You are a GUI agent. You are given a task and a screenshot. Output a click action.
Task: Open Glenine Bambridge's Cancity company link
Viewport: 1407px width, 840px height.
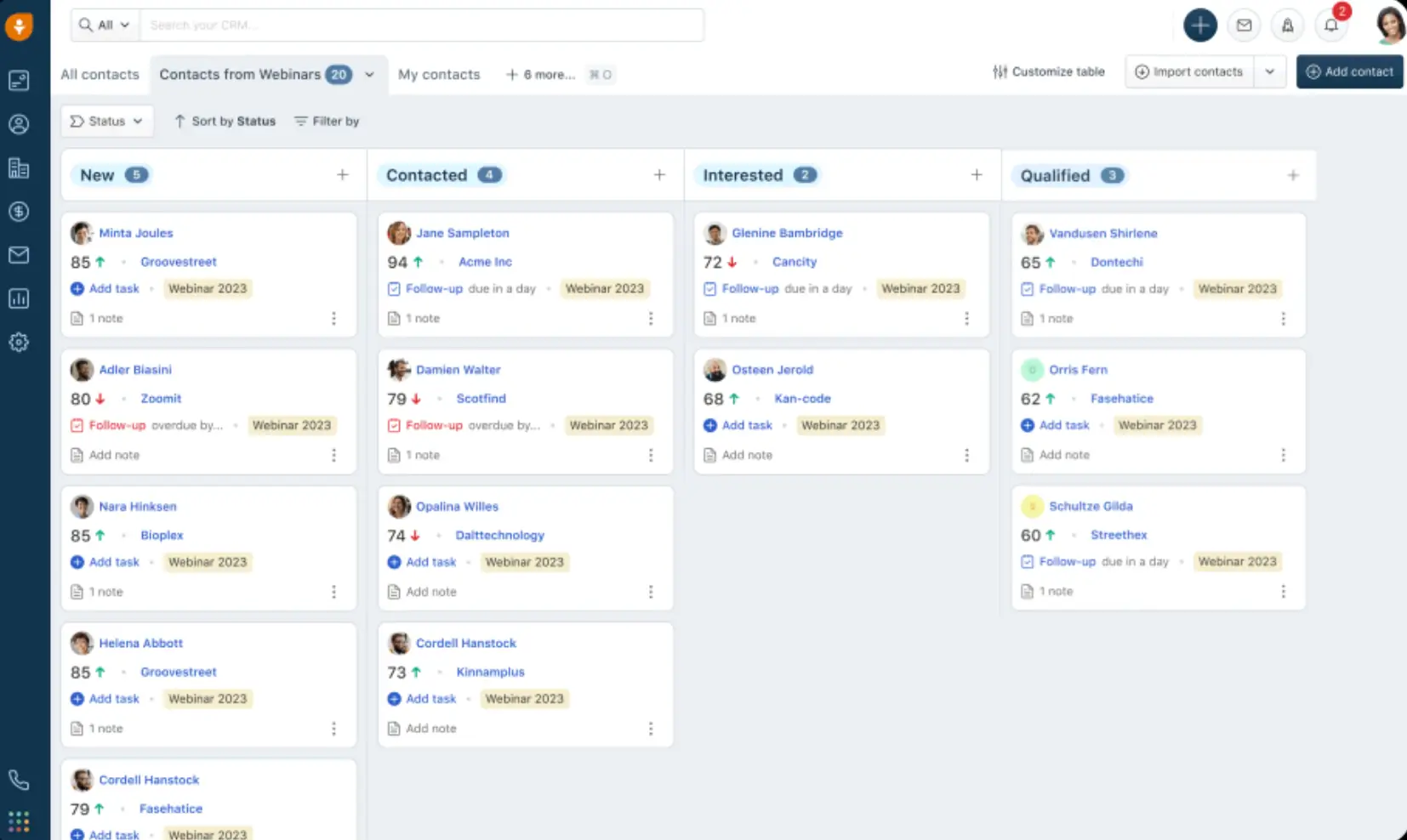(x=794, y=262)
